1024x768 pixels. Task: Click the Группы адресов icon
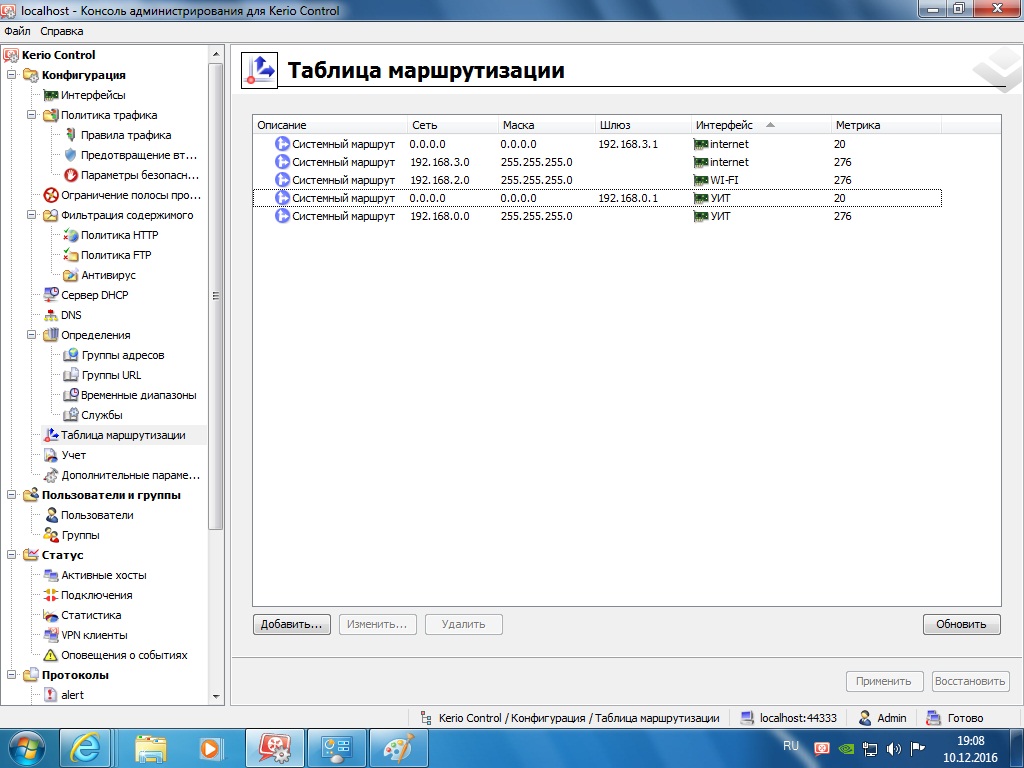click(71, 355)
